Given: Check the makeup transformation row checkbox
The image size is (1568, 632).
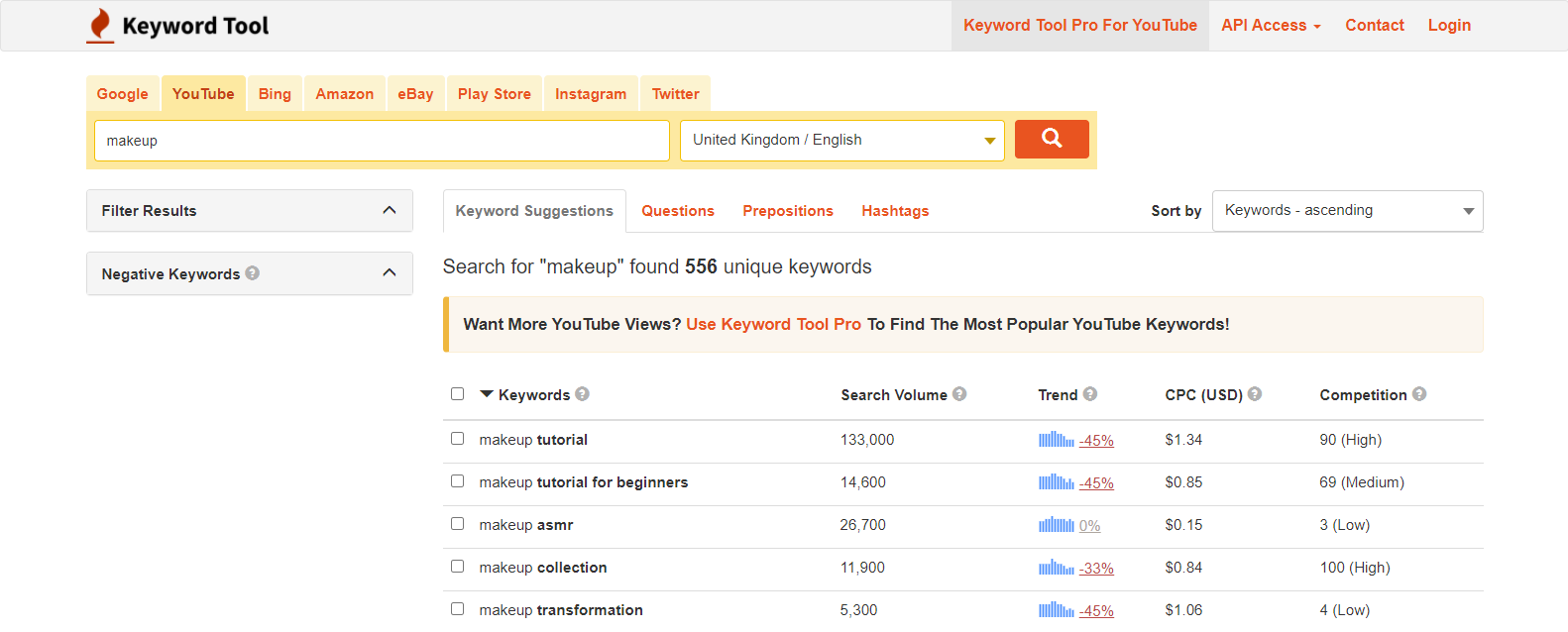Looking at the screenshot, I should click(457, 608).
